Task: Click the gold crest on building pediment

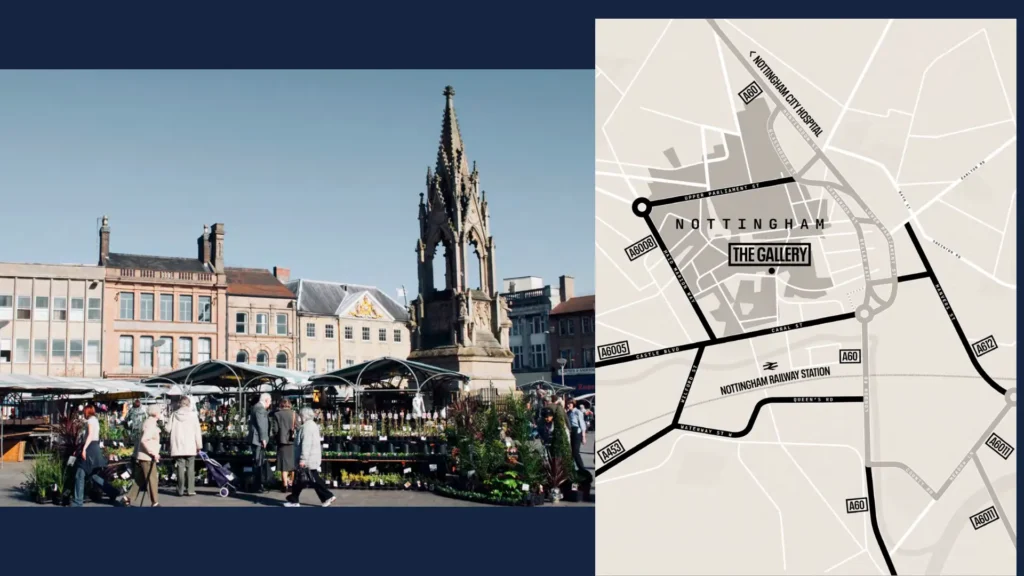Action: [x=365, y=306]
